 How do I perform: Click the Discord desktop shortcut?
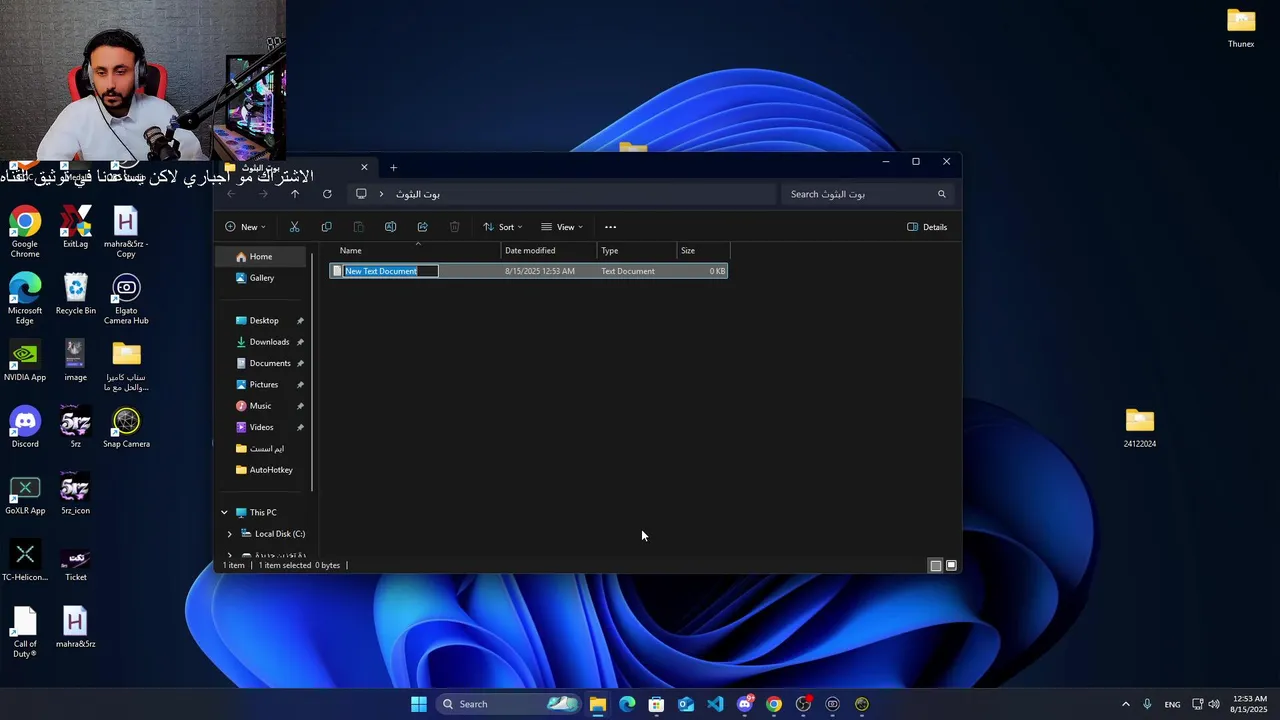(25, 428)
